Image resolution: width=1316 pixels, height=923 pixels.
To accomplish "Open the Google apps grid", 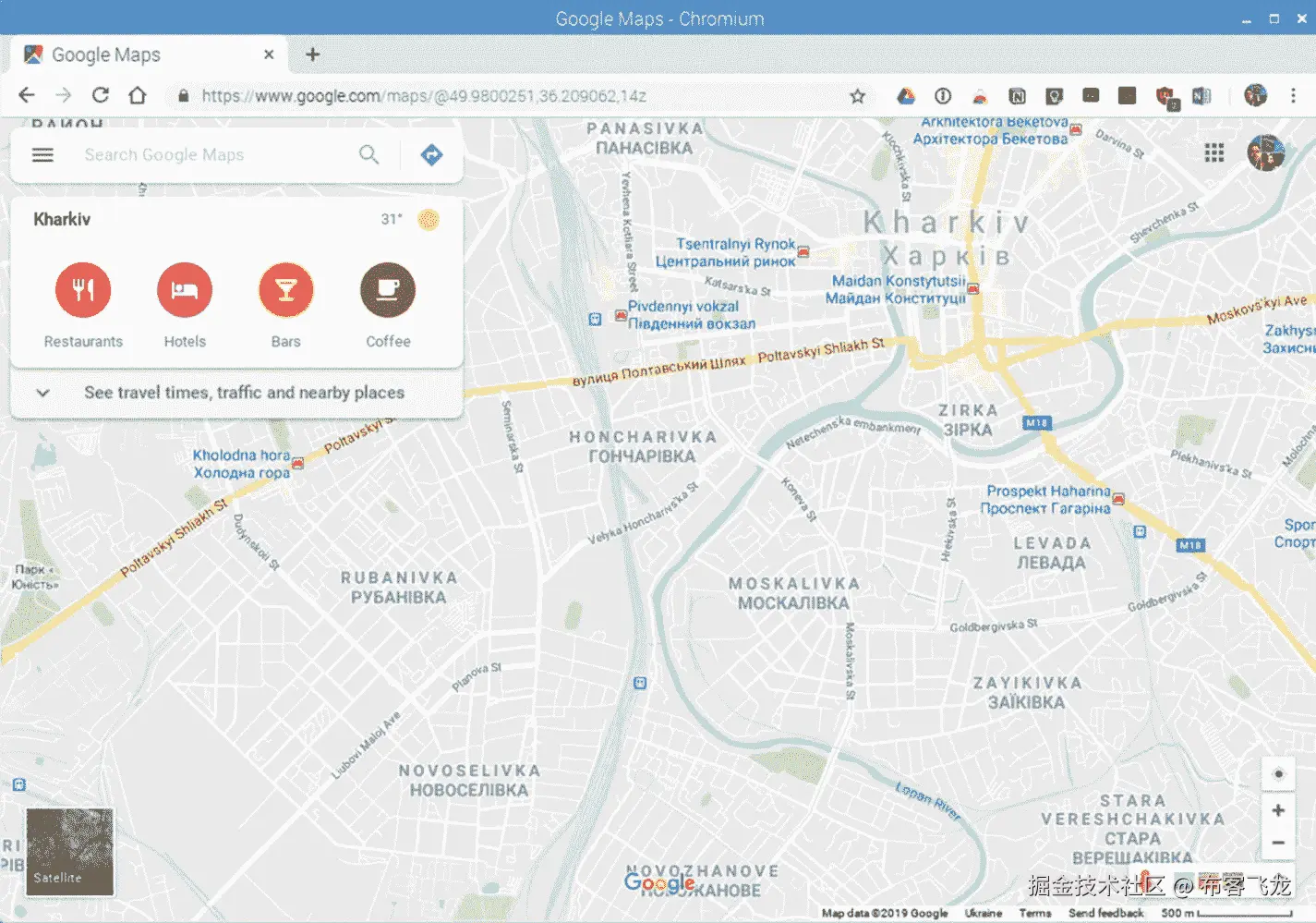I will [1214, 152].
